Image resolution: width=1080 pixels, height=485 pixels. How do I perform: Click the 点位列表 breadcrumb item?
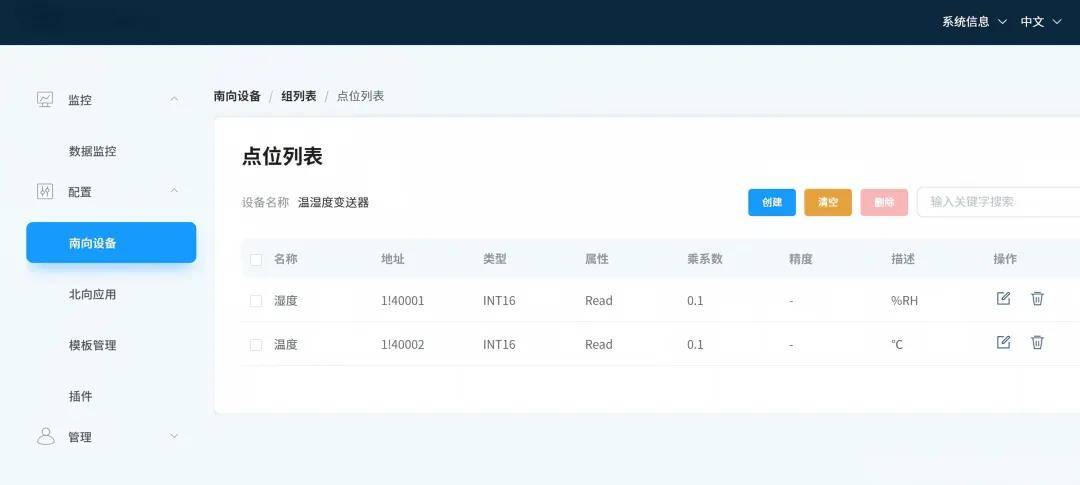point(360,96)
